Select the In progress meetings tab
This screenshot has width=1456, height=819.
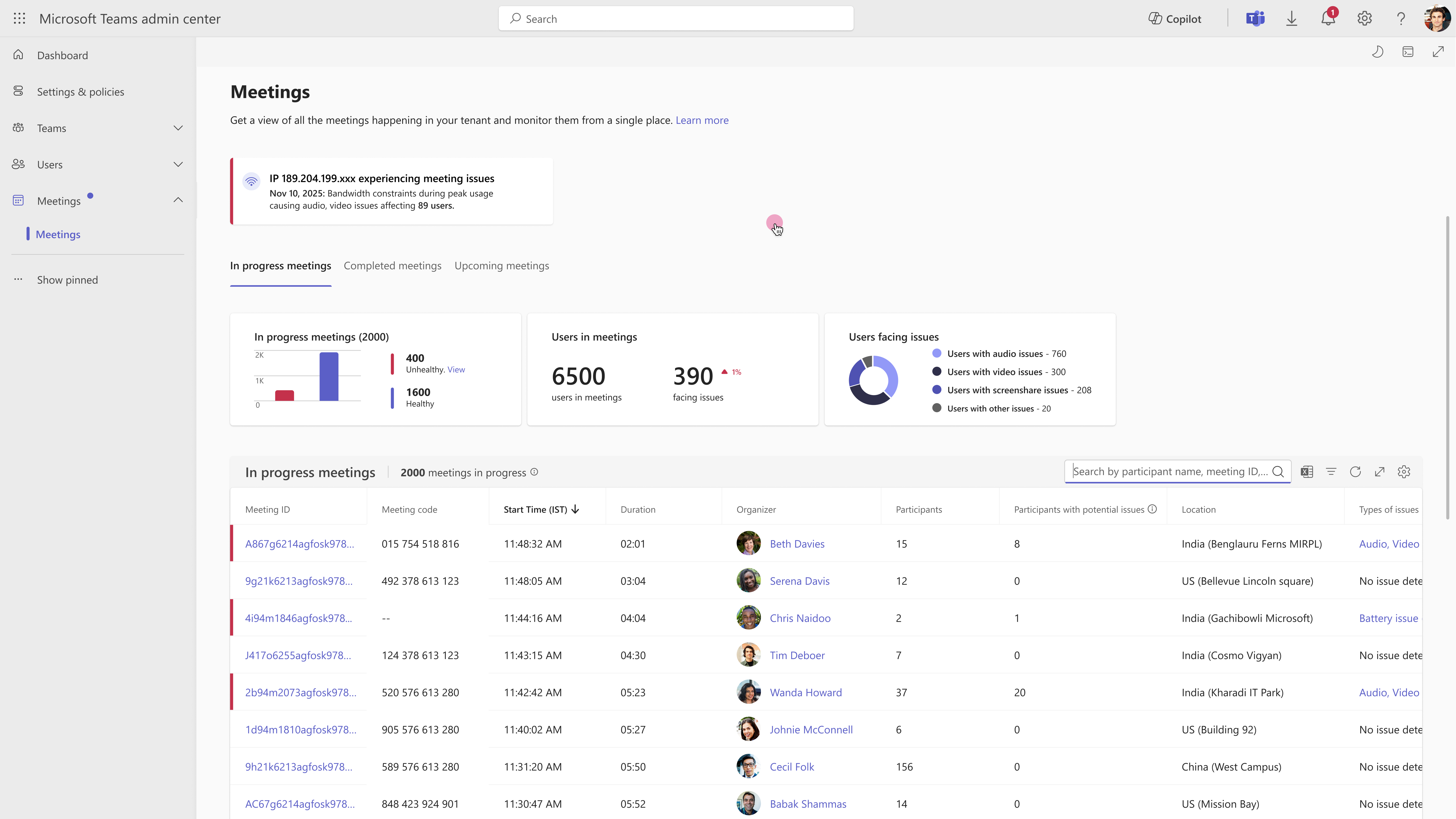[x=280, y=266]
